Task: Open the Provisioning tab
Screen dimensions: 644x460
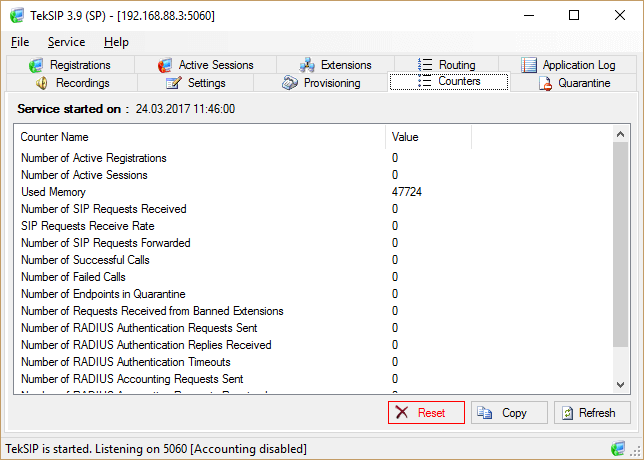Action: tap(321, 83)
